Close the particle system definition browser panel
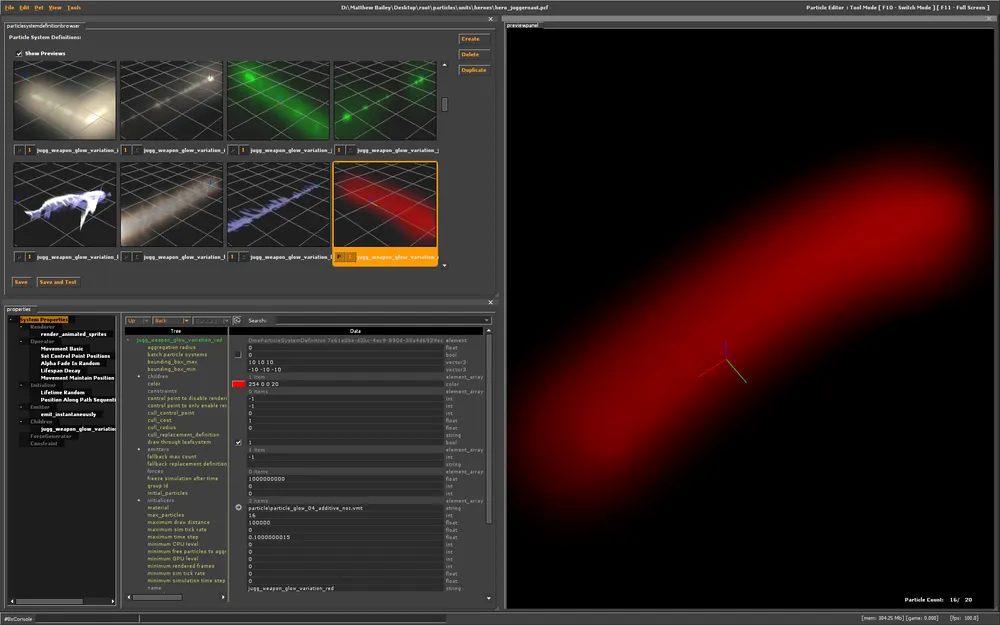This screenshot has height=625, width=1000. 490,18
